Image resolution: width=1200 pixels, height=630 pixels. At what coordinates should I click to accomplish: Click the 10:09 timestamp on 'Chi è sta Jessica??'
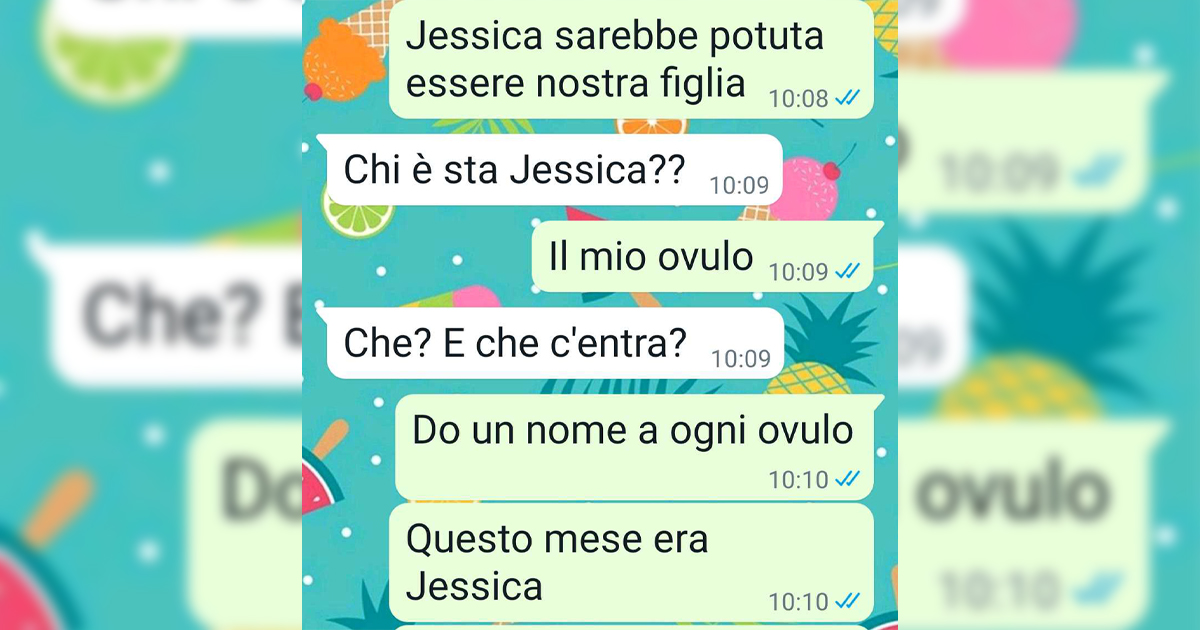[x=739, y=185]
